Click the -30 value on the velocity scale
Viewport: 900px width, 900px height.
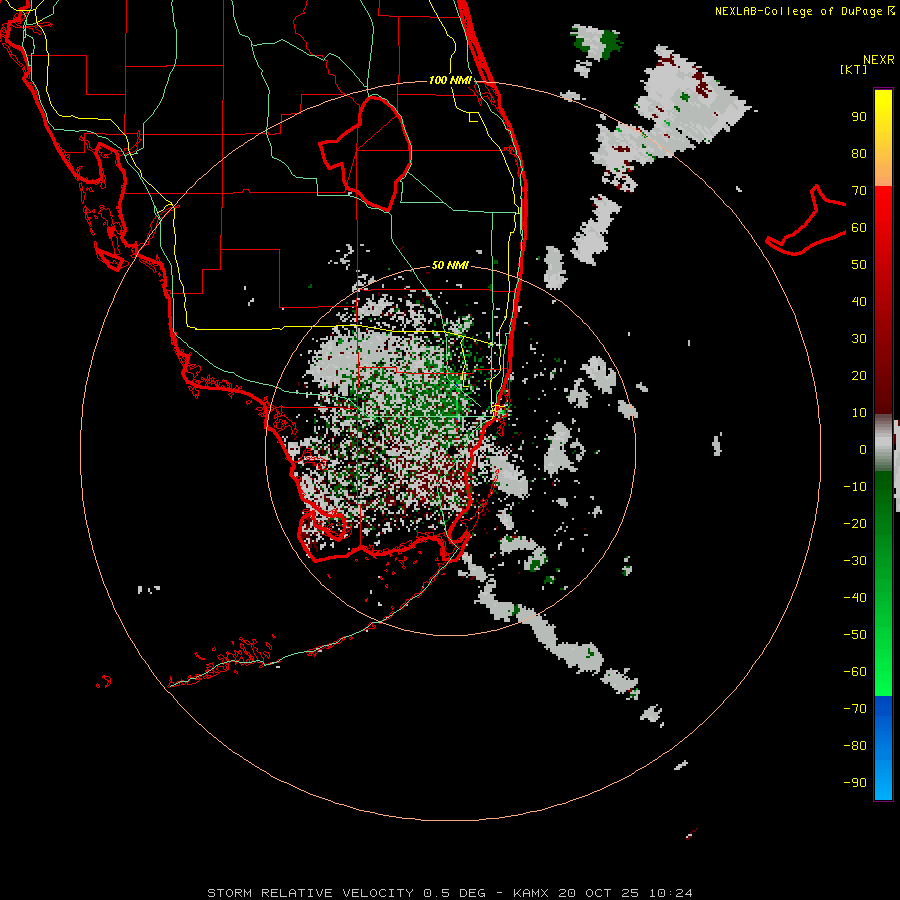pos(855,561)
